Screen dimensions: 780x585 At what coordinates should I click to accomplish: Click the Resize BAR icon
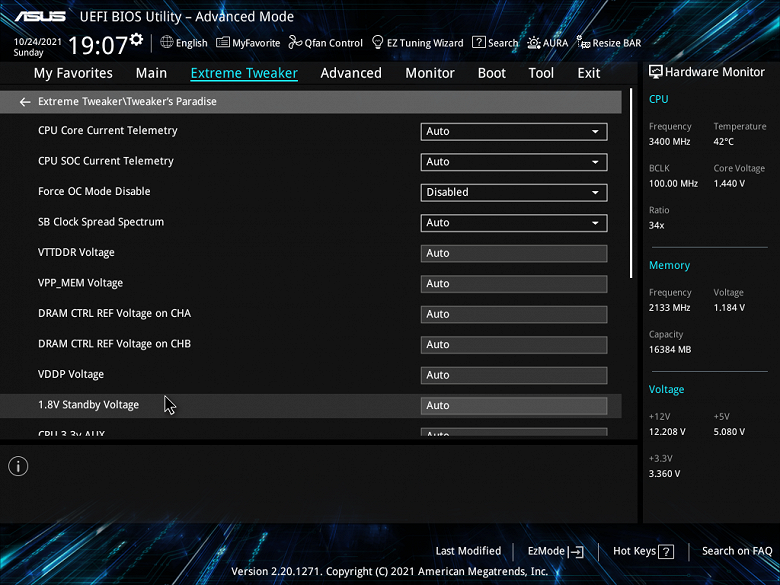pos(583,42)
